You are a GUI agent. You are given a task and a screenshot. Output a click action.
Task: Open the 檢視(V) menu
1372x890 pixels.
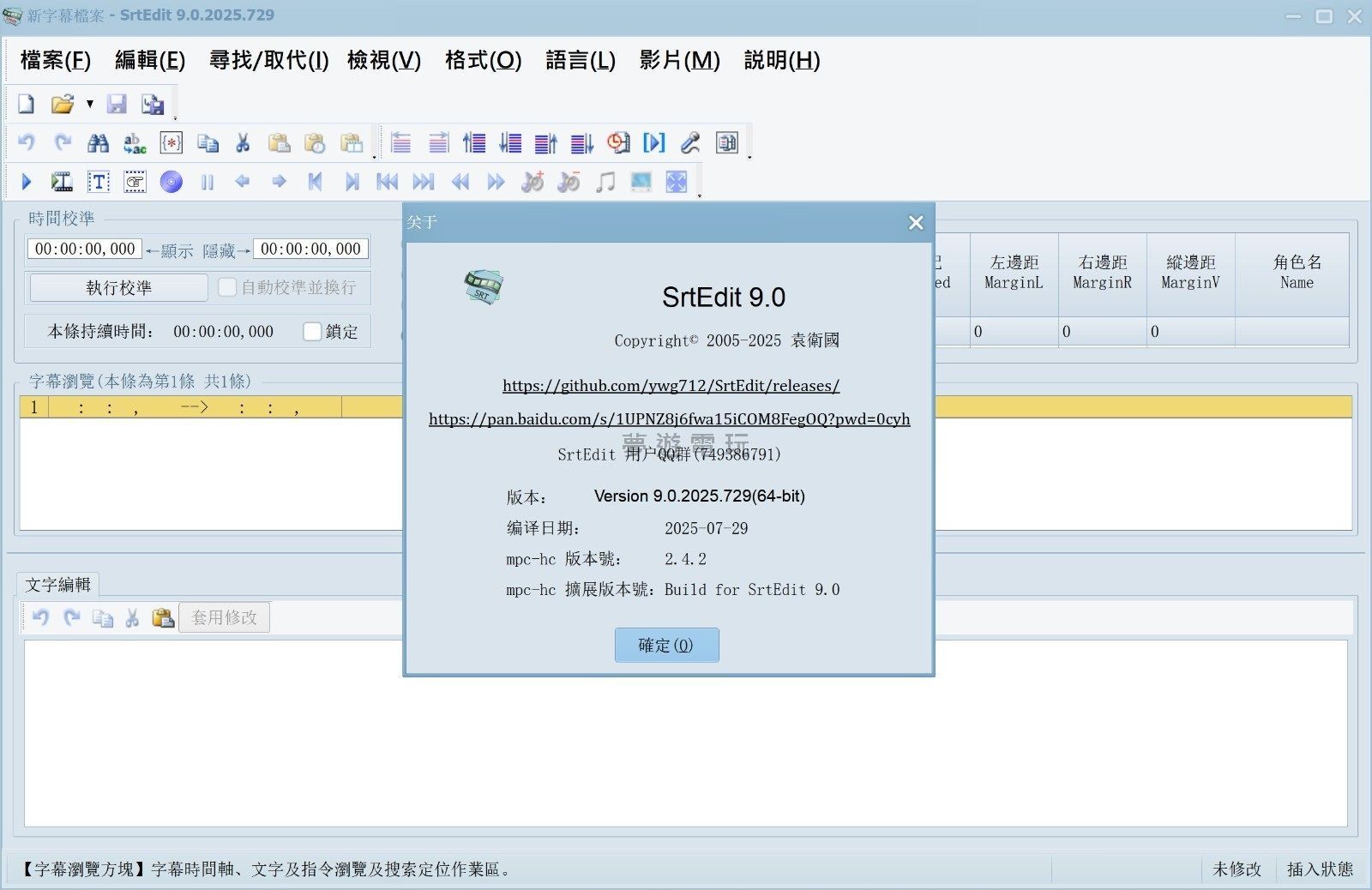pos(384,60)
